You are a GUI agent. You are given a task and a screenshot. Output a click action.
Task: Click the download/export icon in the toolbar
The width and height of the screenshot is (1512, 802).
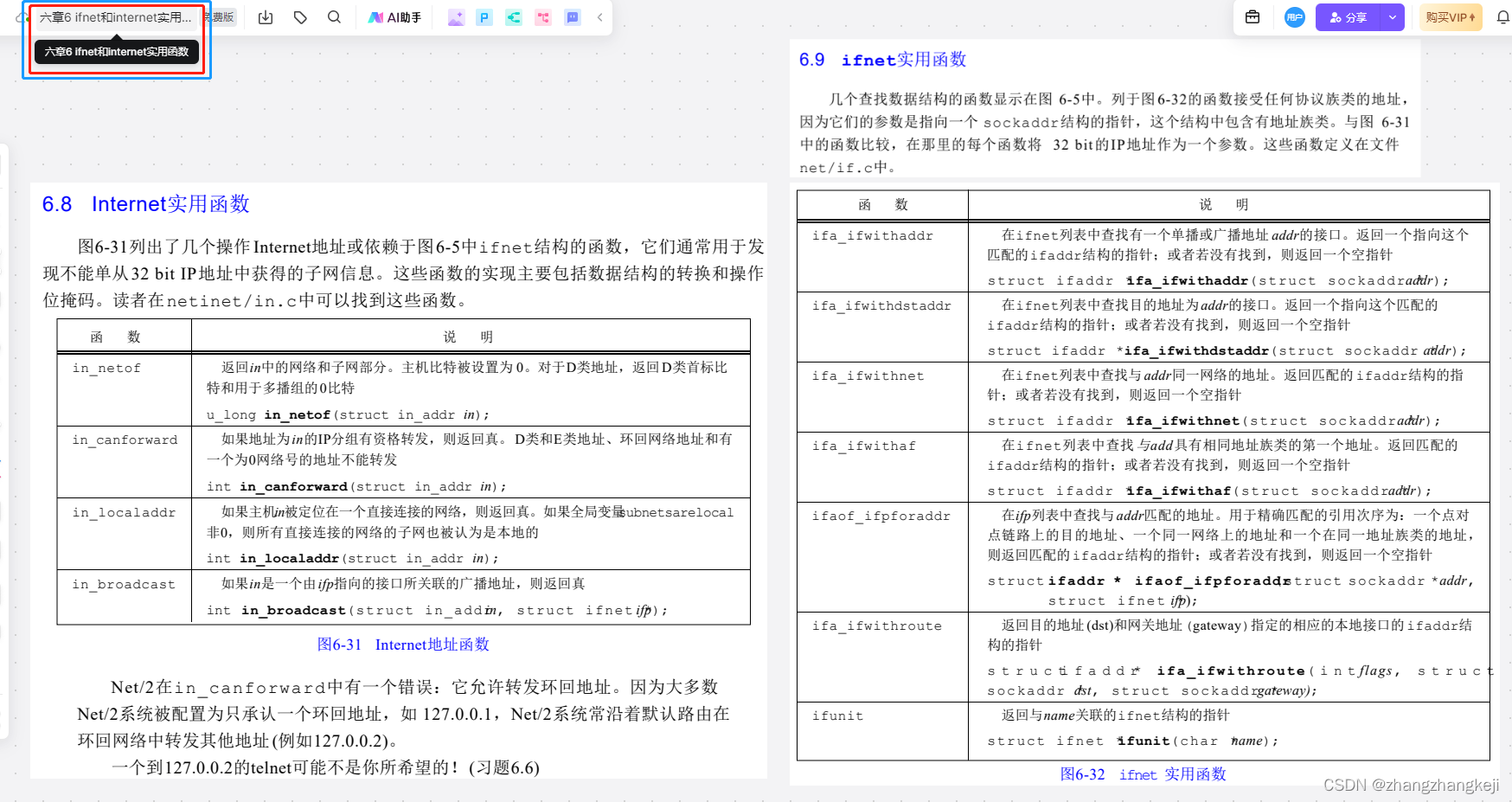[x=266, y=17]
